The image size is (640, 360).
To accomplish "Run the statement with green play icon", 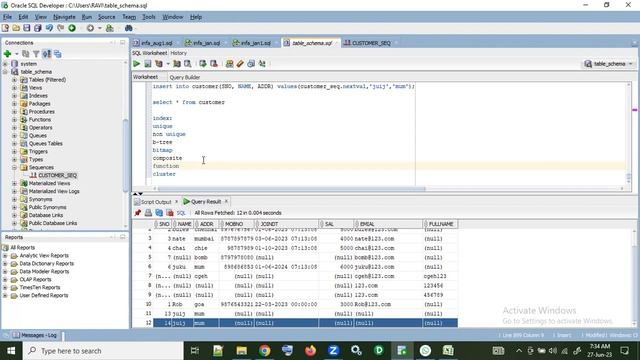I will coord(136,64).
